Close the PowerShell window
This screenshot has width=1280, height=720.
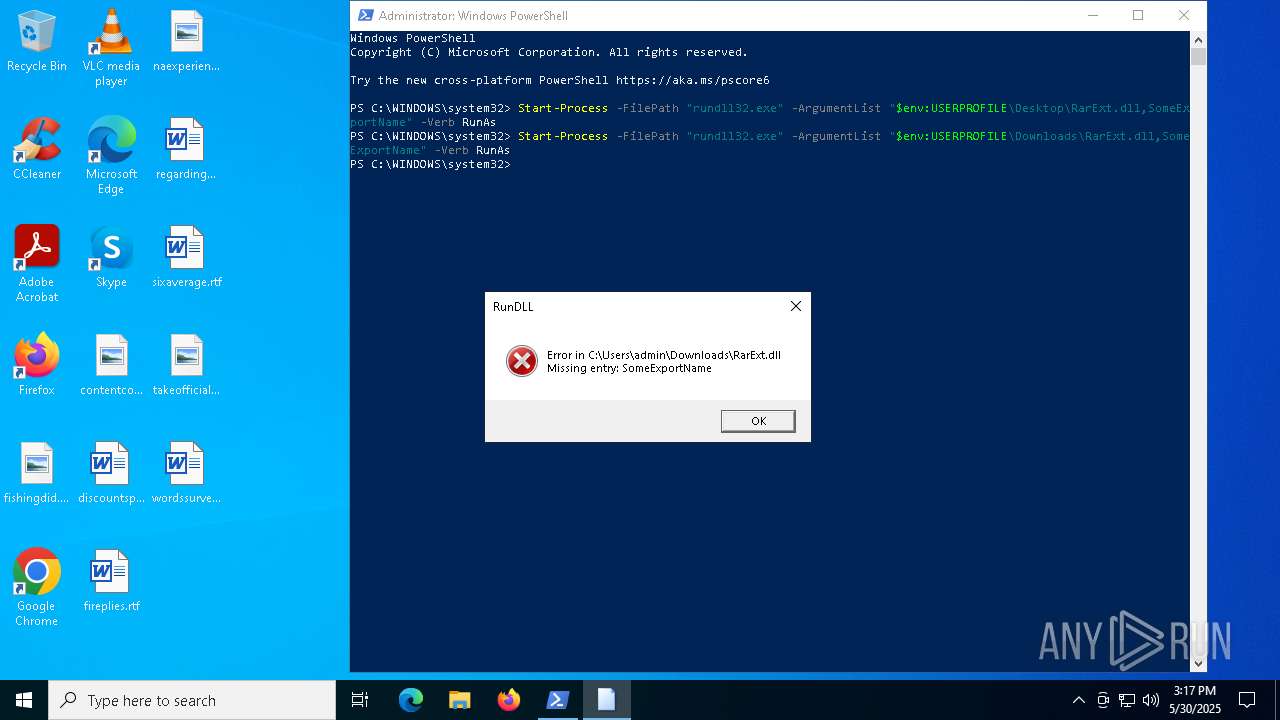[x=1184, y=15]
